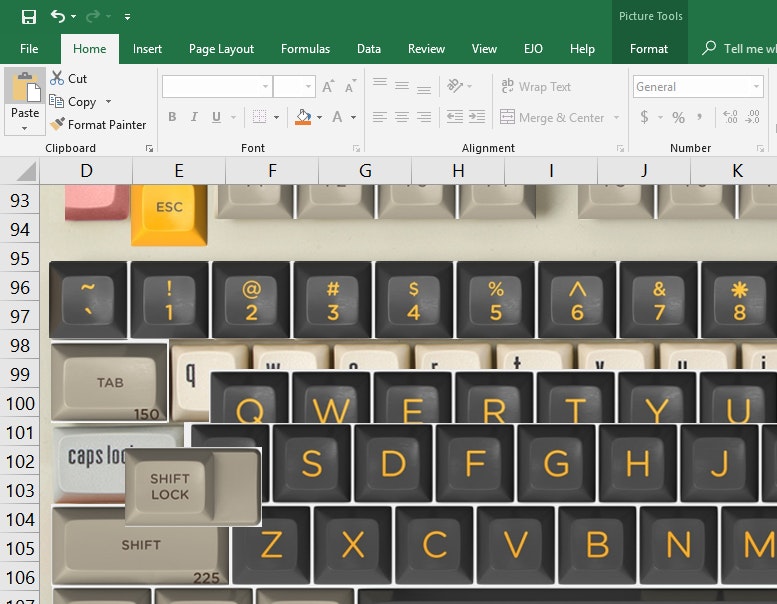Click the Accounting dollar format icon

pos(645,118)
